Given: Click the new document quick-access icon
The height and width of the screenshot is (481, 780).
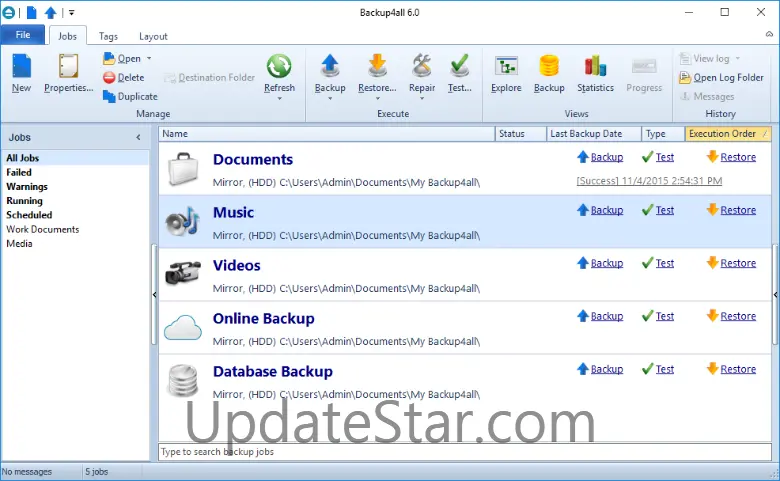Looking at the screenshot, I should tap(31, 12).
